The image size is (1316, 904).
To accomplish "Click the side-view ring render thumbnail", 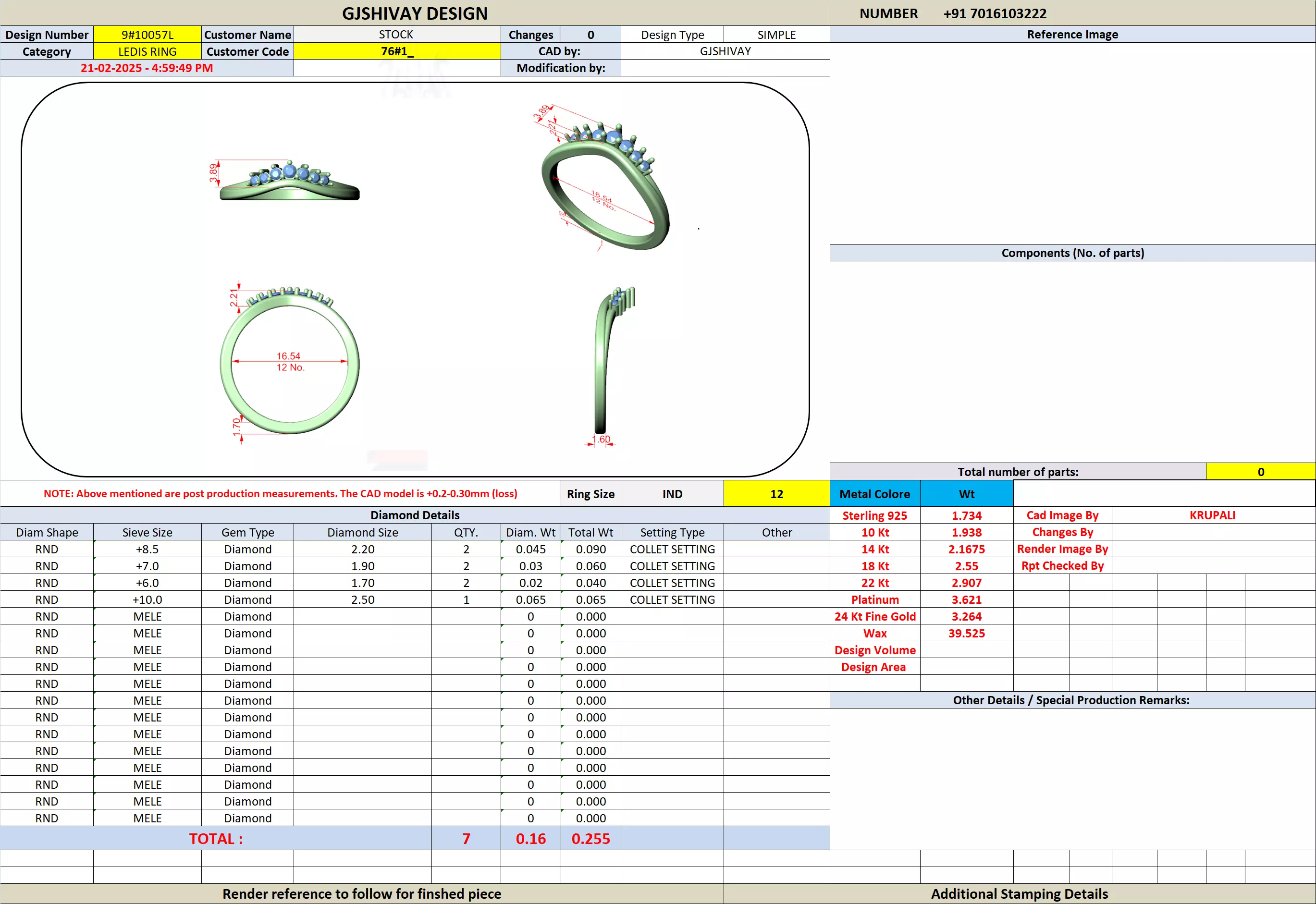I will click(x=290, y=181).
